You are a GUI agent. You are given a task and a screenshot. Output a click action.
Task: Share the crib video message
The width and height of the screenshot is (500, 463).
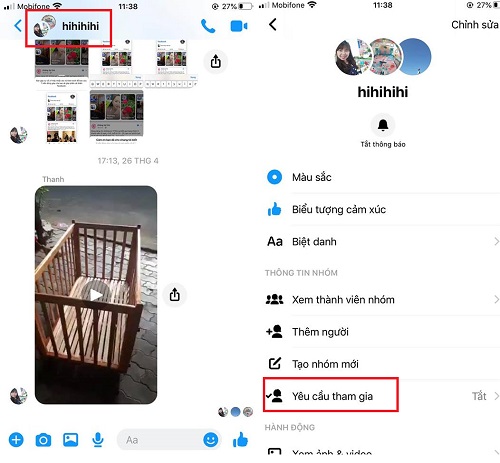[175, 294]
